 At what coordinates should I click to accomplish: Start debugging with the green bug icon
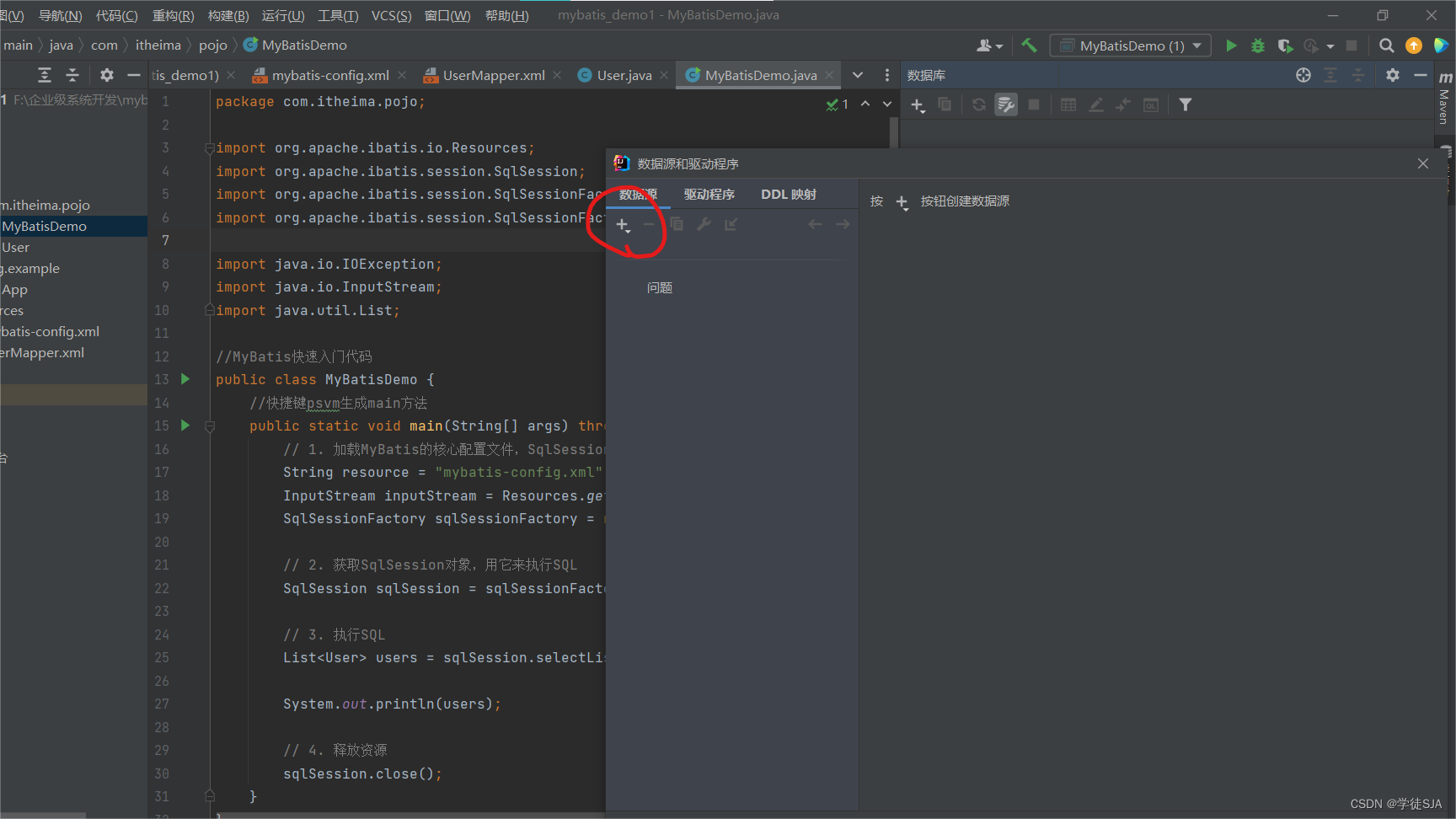coord(1258,45)
